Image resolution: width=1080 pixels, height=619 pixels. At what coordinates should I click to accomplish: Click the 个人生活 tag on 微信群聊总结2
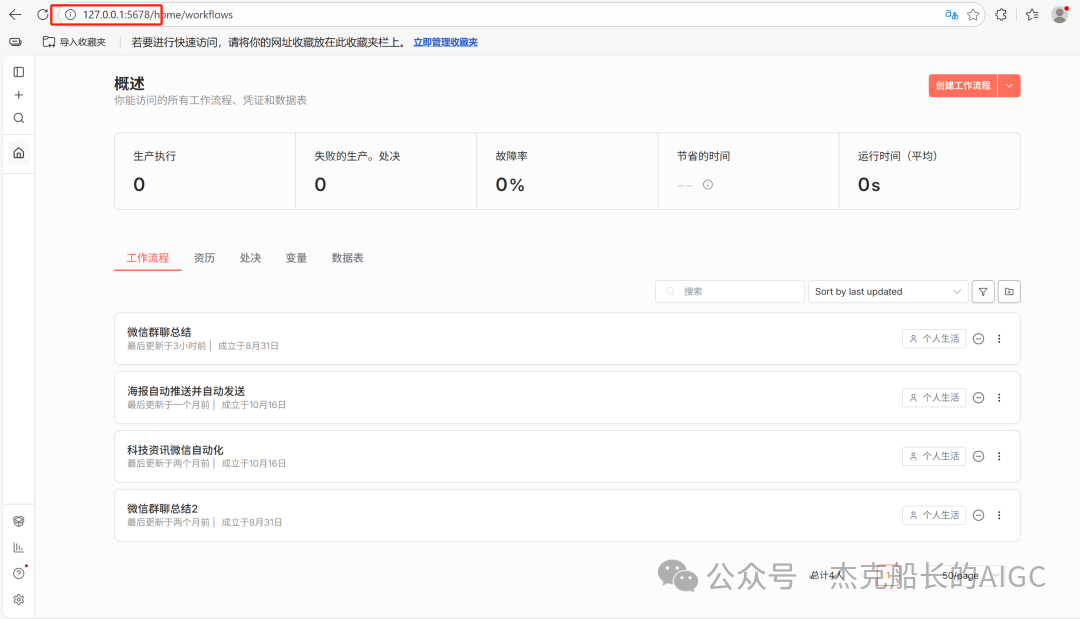click(x=934, y=516)
